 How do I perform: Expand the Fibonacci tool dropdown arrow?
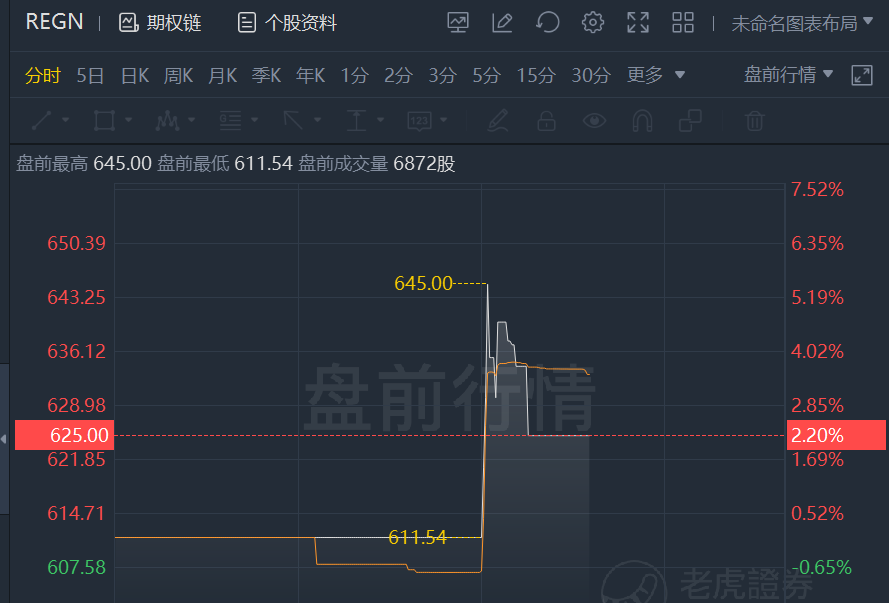[x=254, y=120]
